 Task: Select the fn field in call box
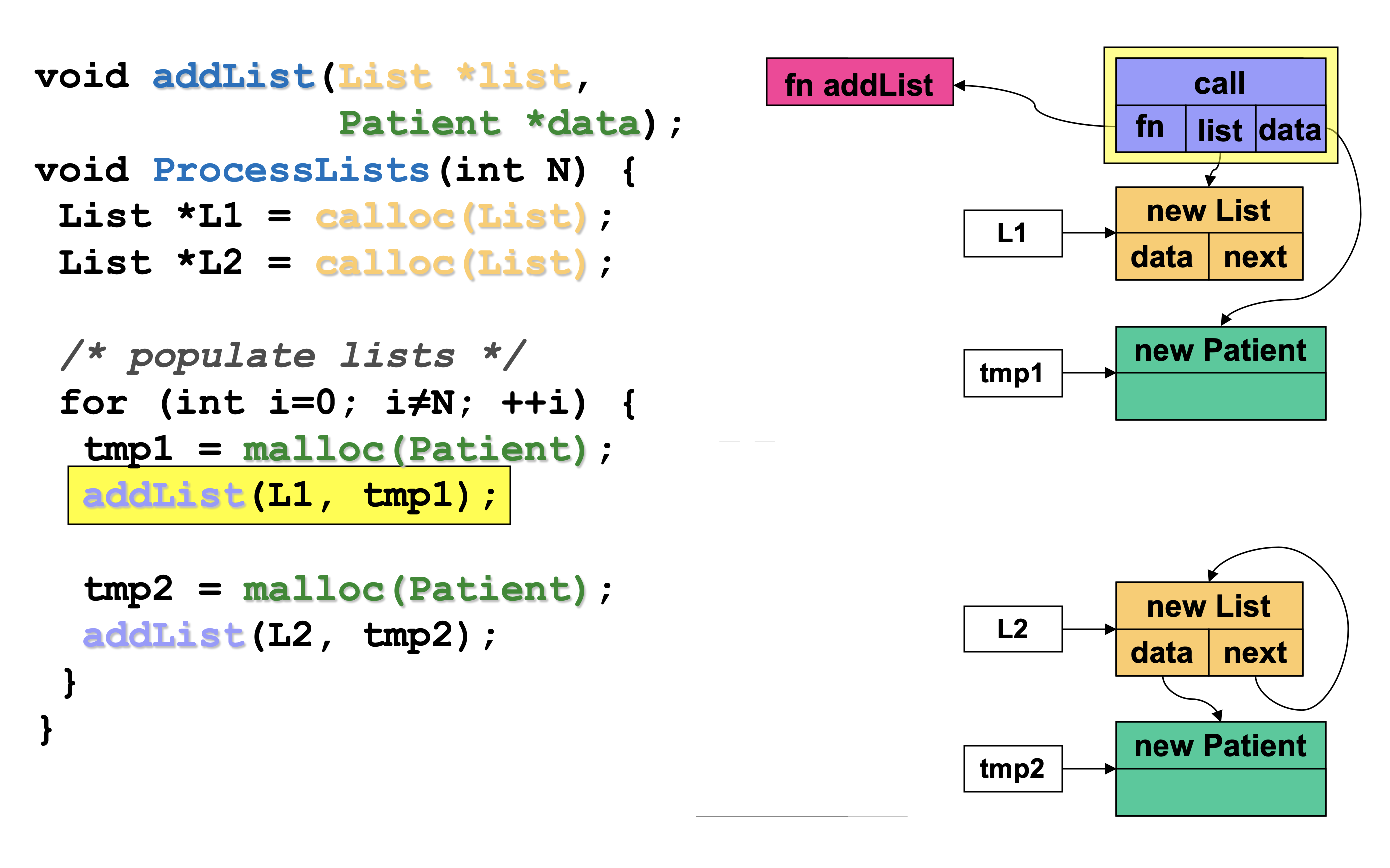coord(1150,129)
